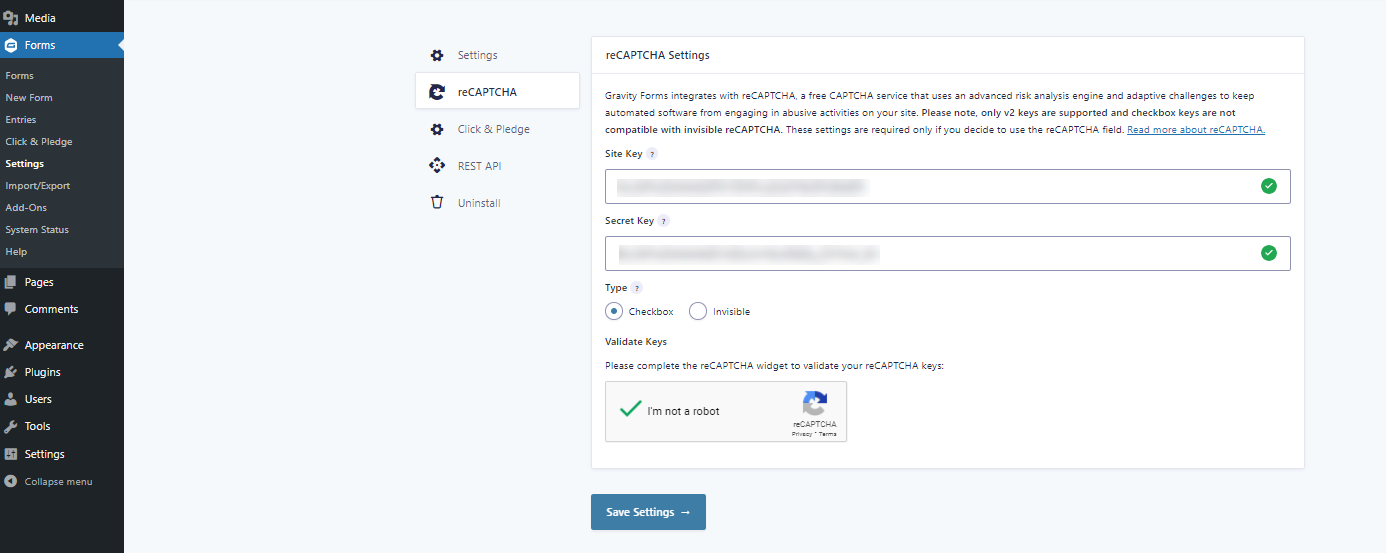Click the Settings gear icon in subnav
This screenshot has height=553, width=1386.
click(x=436, y=55)
